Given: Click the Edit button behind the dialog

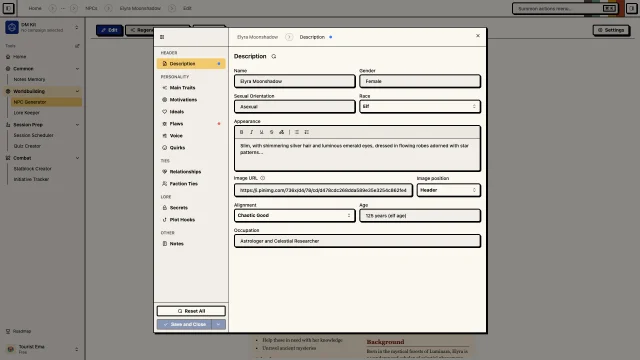Looking at the screenshot, I should (x=110, y=30).
